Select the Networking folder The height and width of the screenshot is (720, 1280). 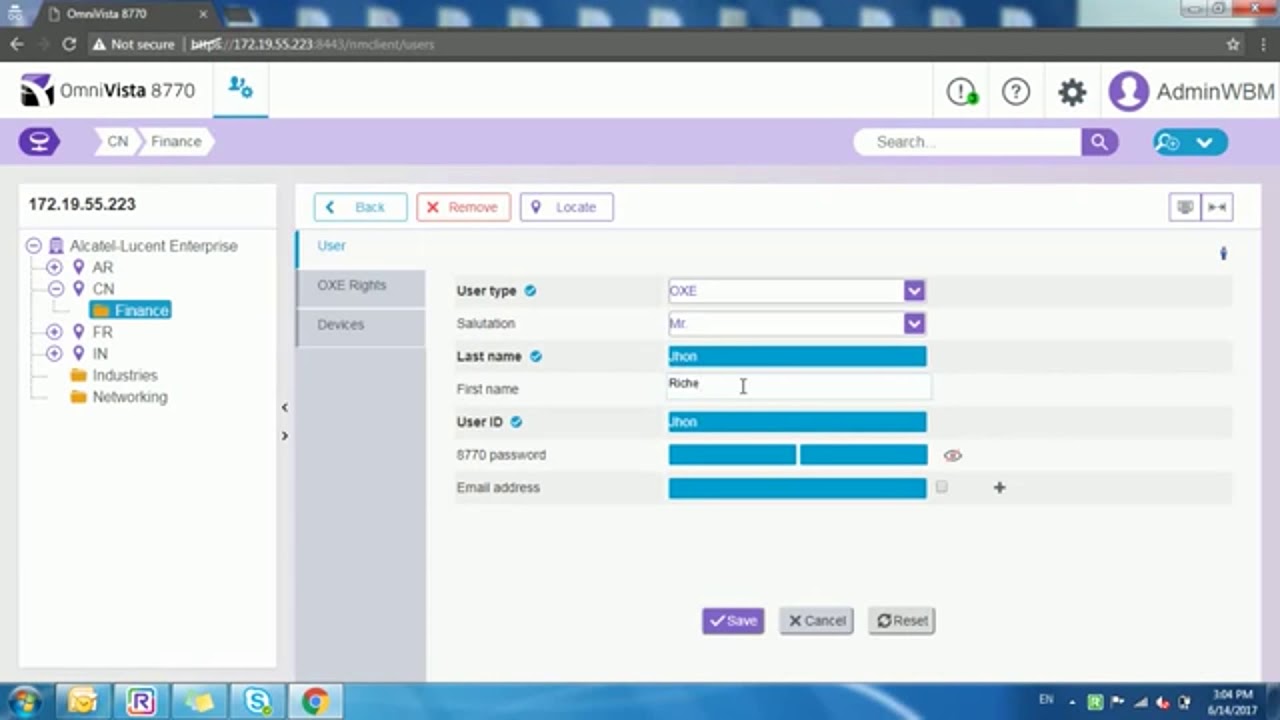coord(130,397)
